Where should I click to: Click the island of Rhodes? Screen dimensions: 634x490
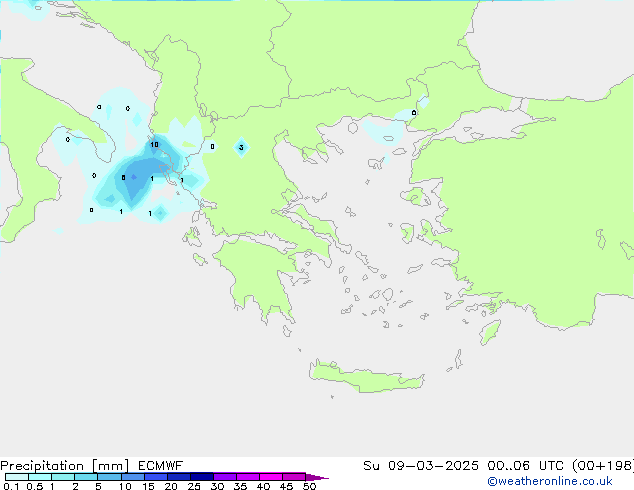[489, 331]
